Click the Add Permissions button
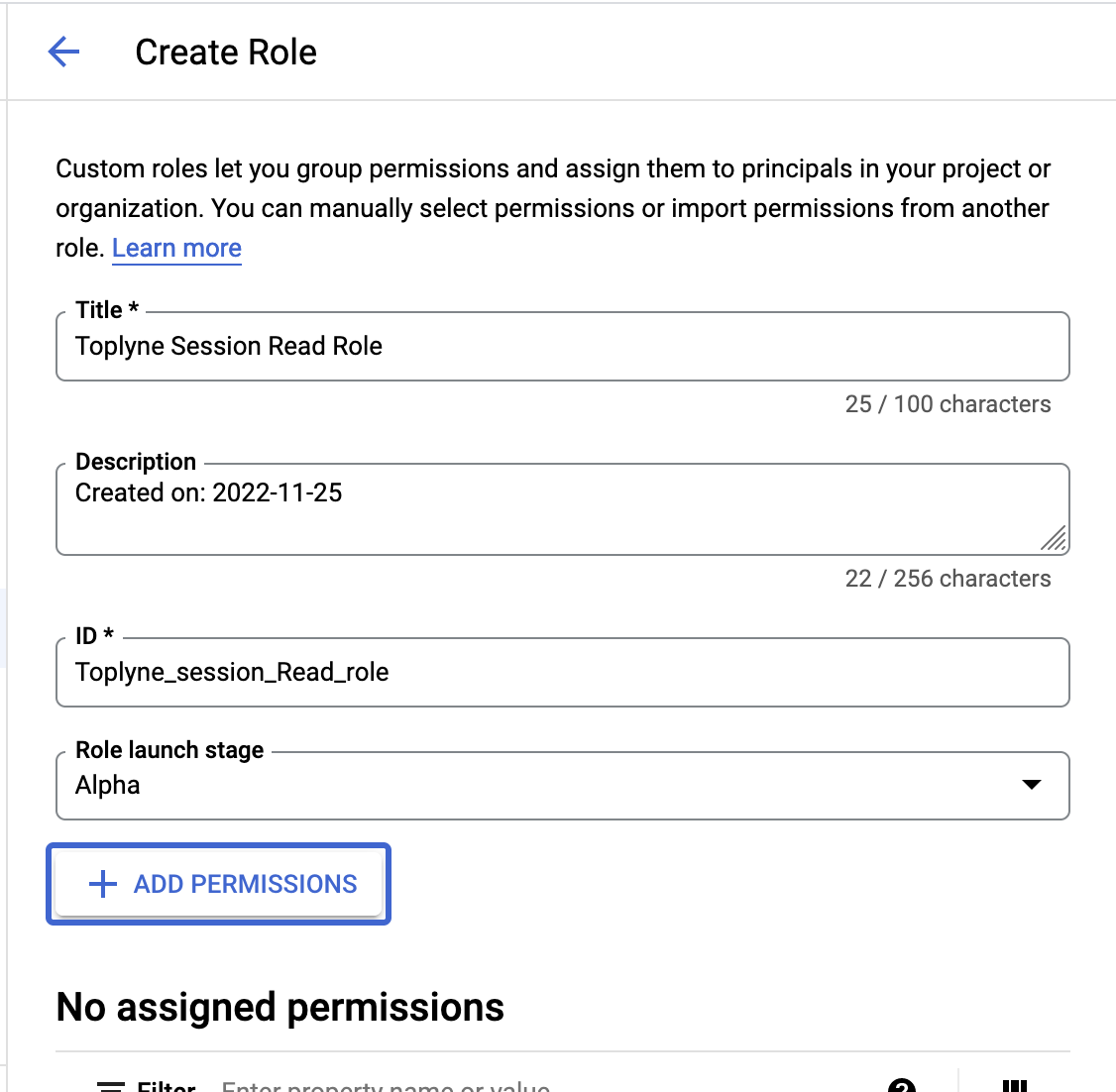The image size is (1116, 1092). click(218, 884)
